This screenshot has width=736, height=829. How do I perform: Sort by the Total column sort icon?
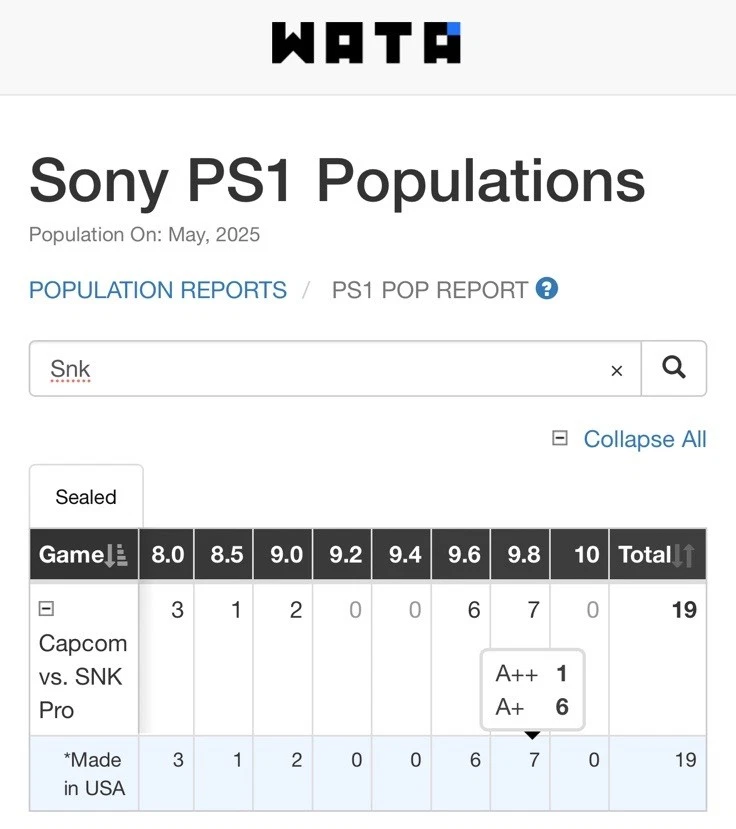(685, 556)
